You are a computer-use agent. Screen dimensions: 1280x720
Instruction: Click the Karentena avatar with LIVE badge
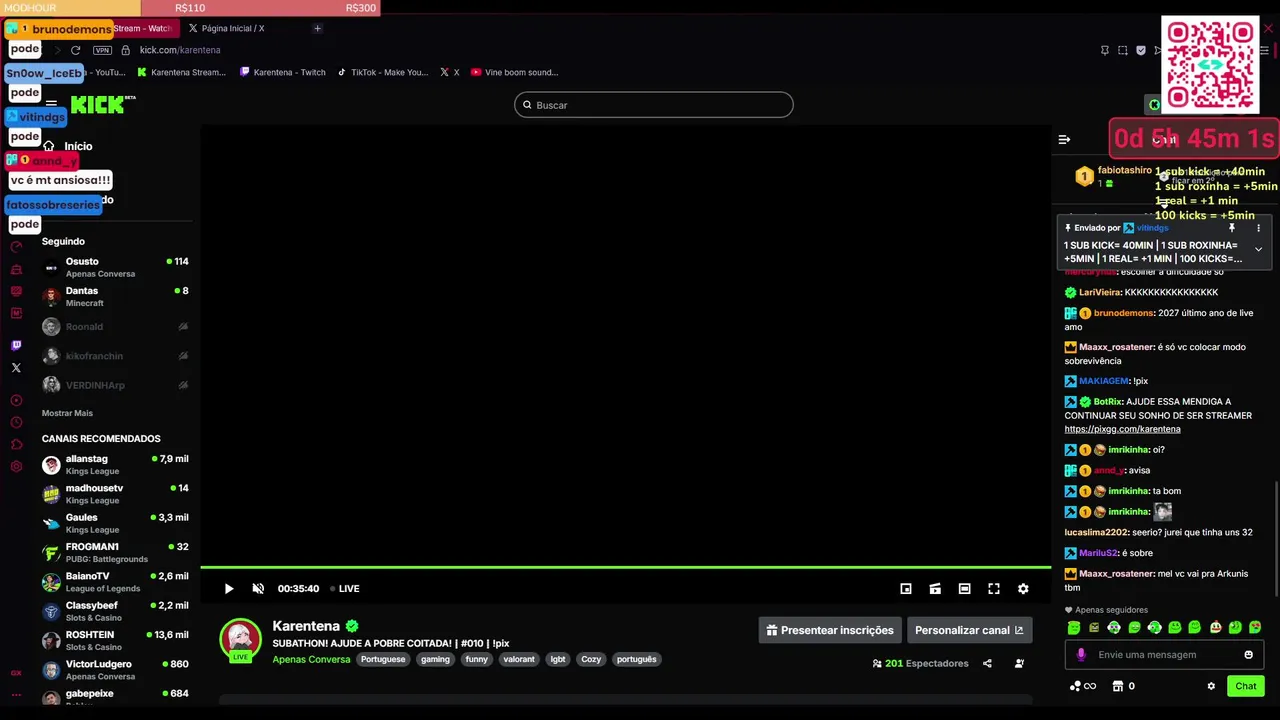click(x=240, y=641)
